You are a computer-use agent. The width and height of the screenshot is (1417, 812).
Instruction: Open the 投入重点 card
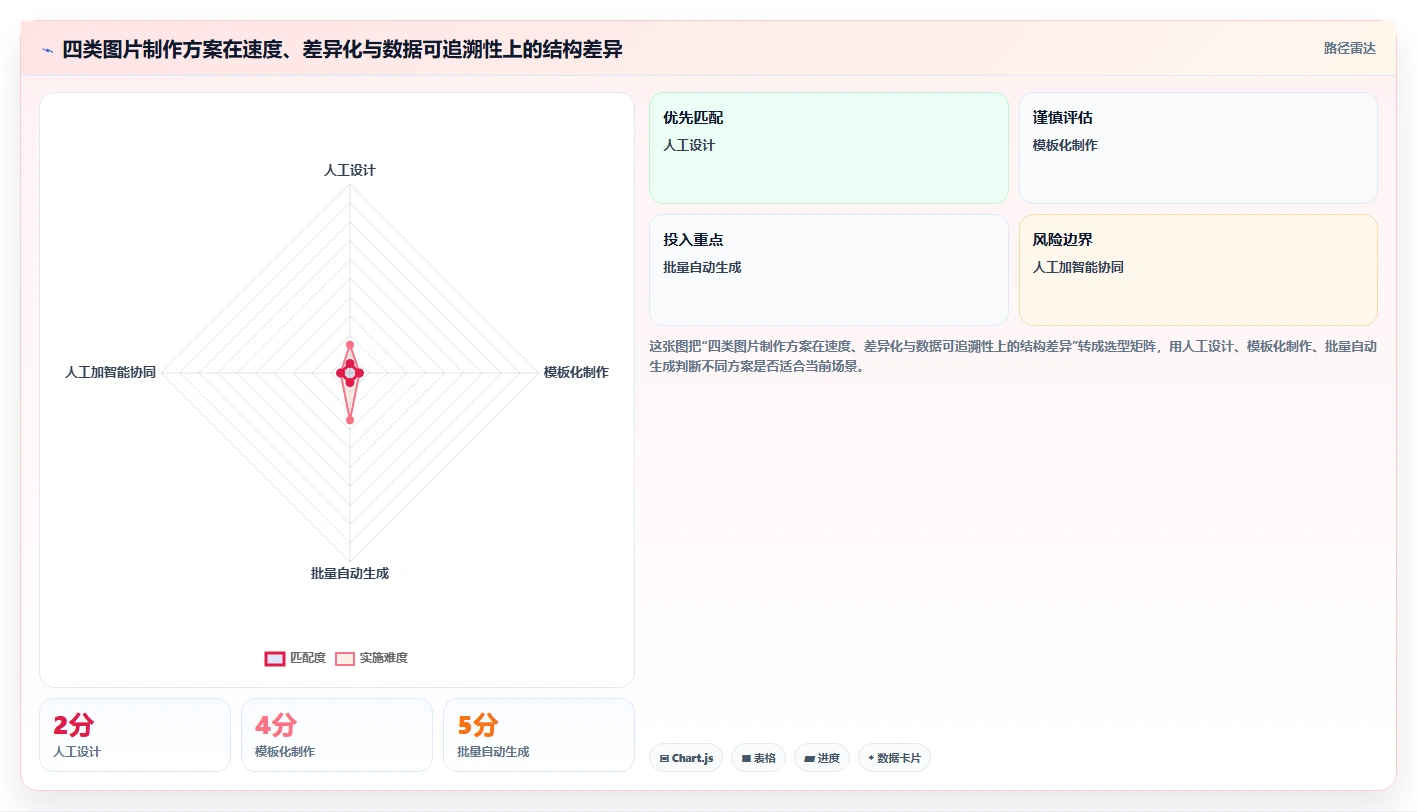click(829, 270)
